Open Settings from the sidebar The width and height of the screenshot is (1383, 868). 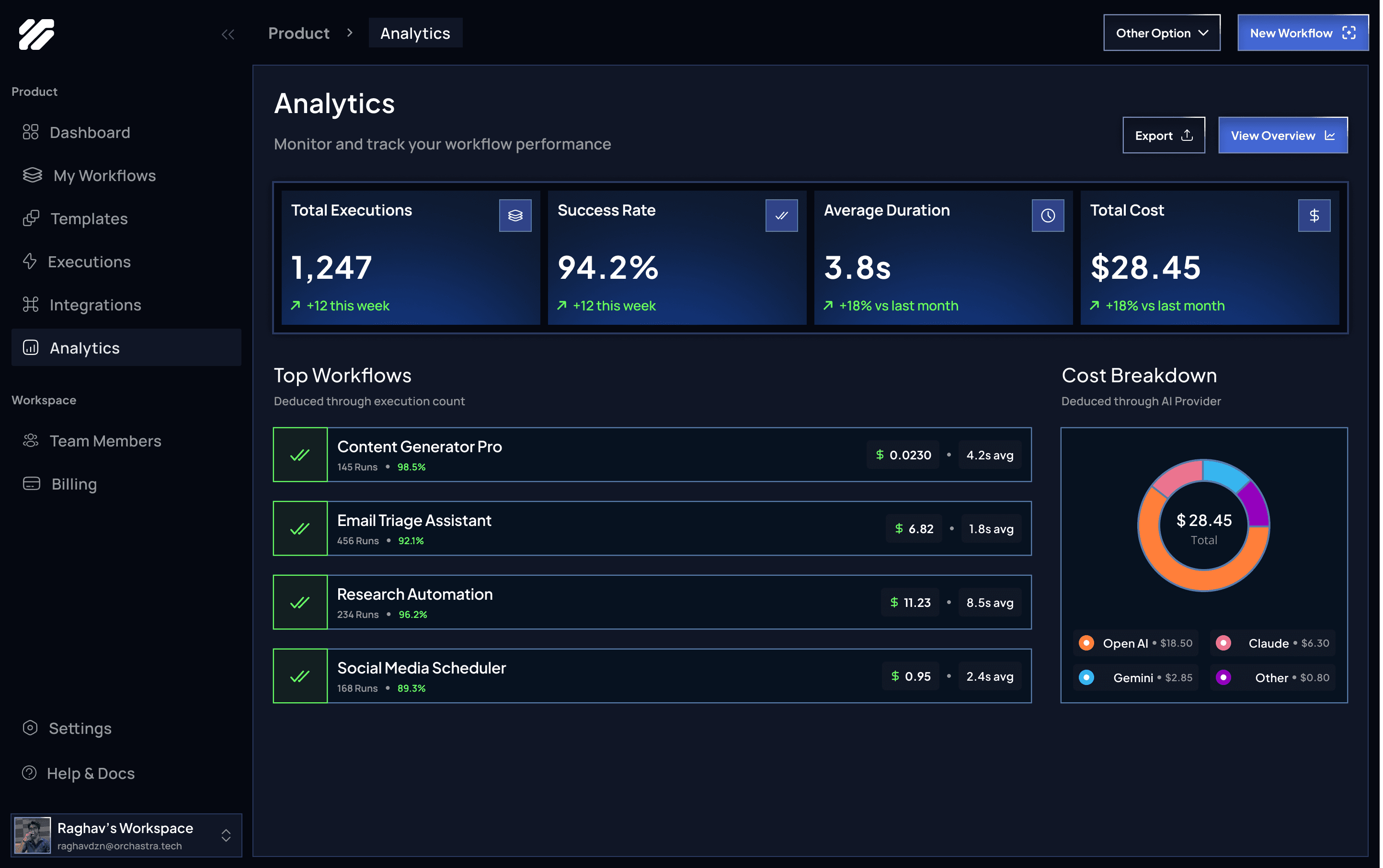(x=80, y=728)
